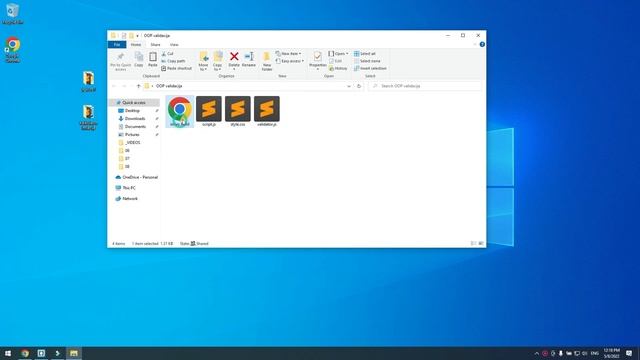Screen dimensions: 640x360
Task: Switch to the Share ribbon tab
Action: point(156,44)
